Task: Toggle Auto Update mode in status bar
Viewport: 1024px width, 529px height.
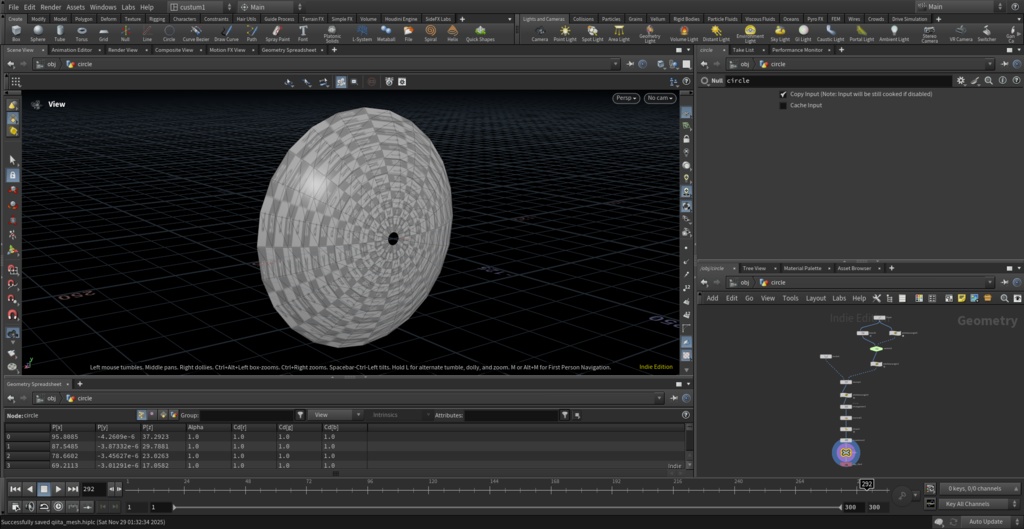Action: [x=985, y=522]
